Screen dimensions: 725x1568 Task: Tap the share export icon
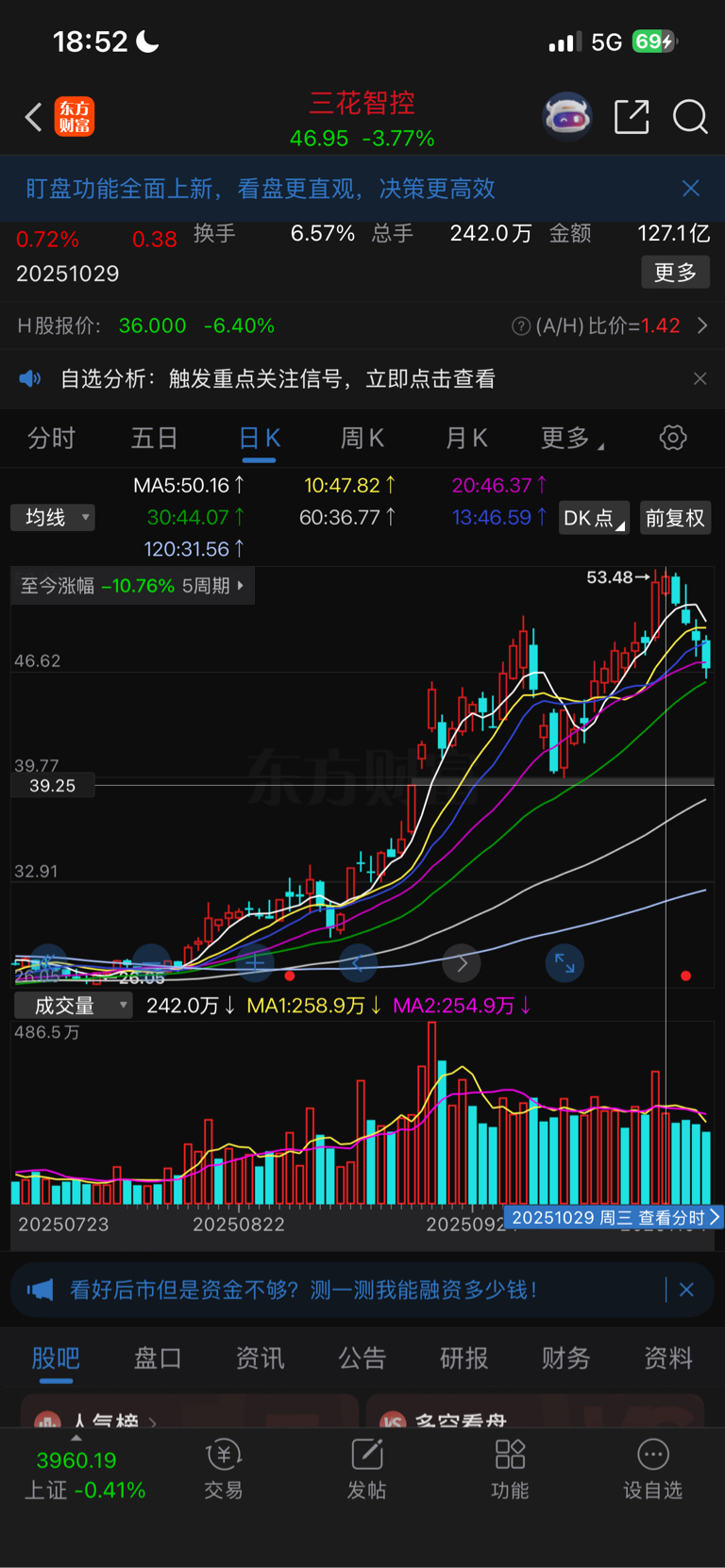pos(632,117)
